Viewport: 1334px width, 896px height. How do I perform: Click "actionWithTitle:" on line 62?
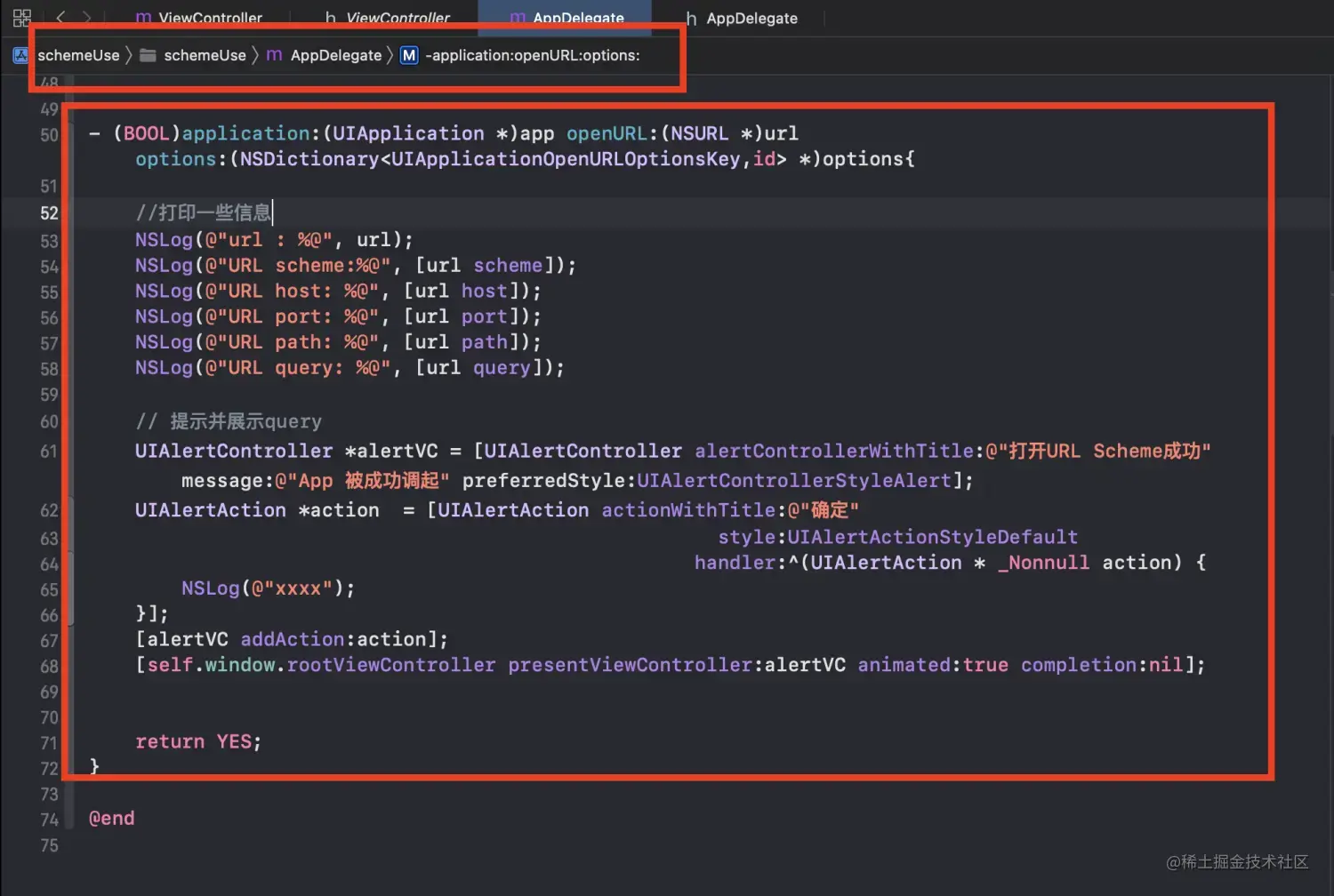[x=695, y=510]
